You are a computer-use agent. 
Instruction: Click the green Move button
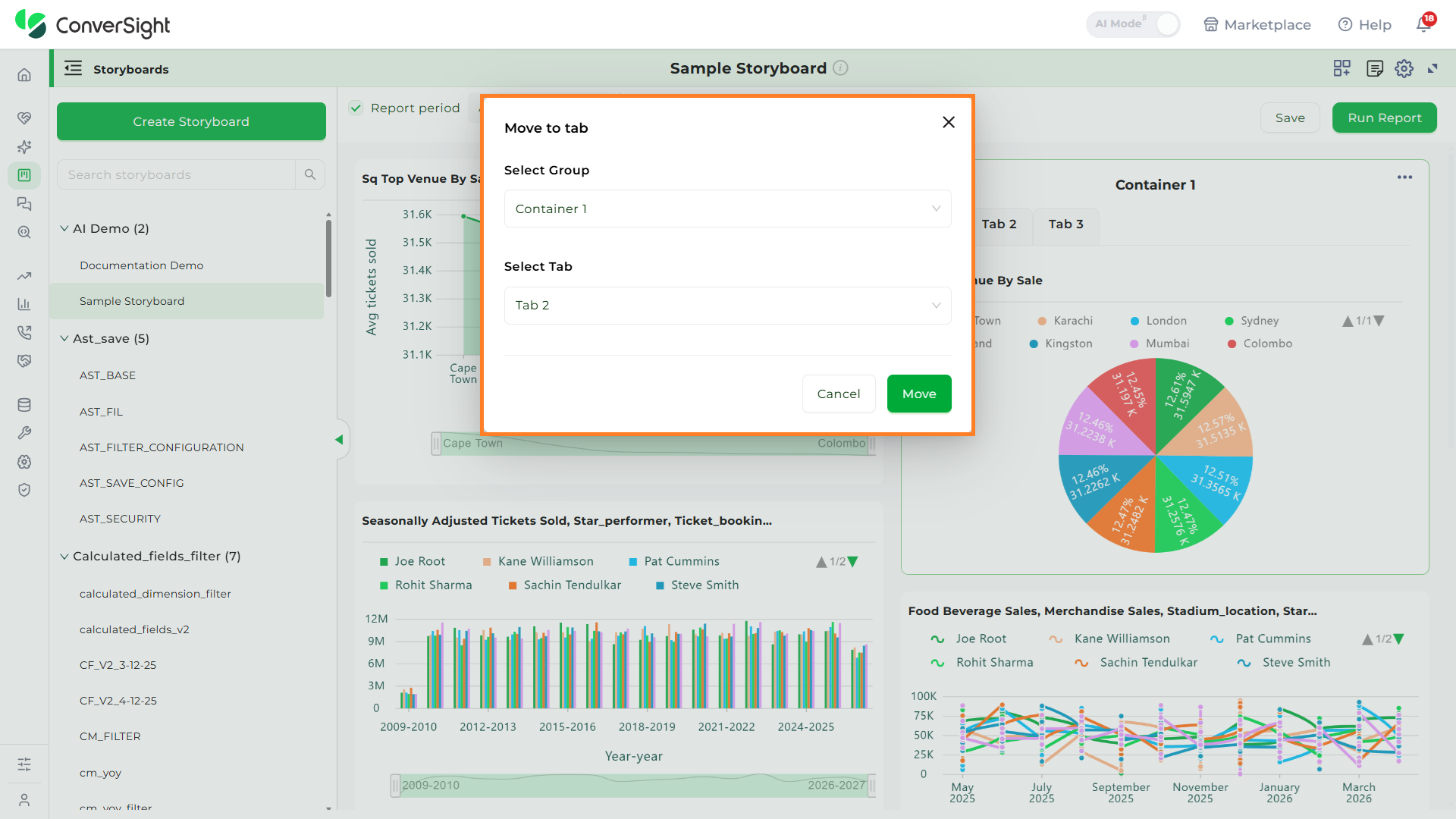(919, 394)
